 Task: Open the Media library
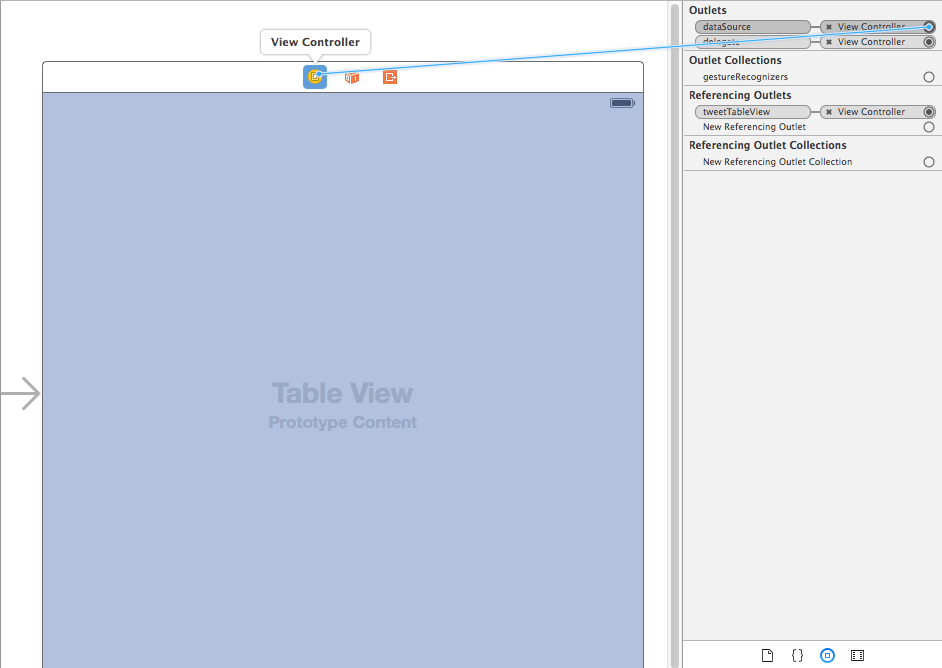857,655
